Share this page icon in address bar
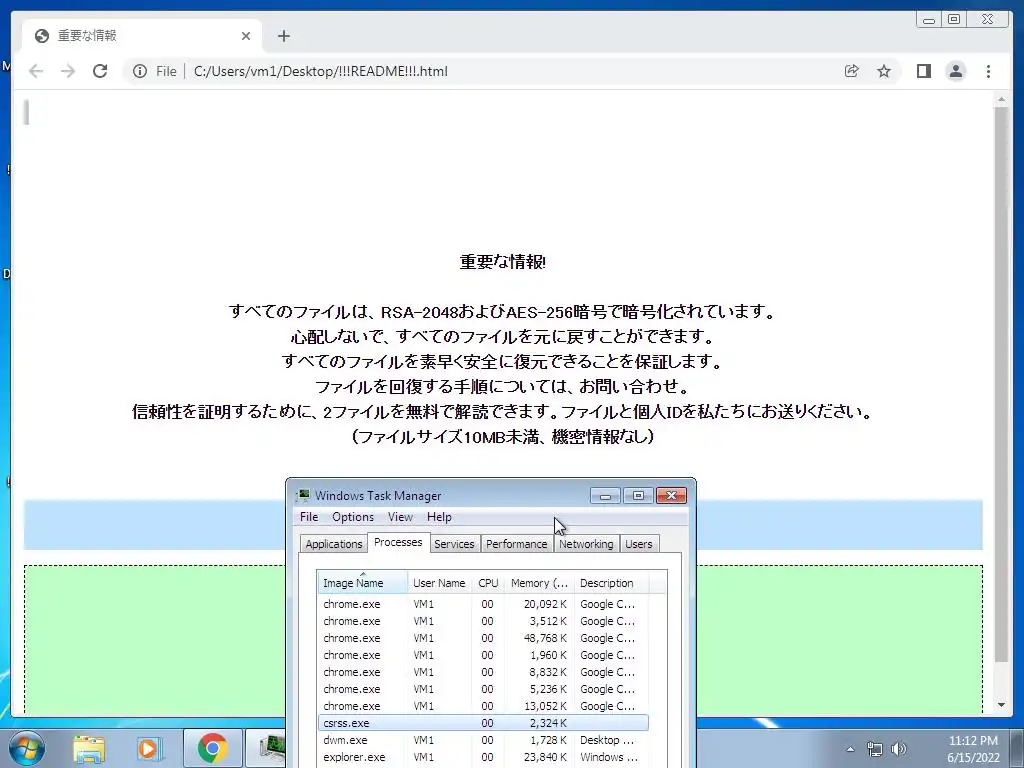Viewport: 1024px width, 768px height. pyautogui.click(x=852, y=71)
